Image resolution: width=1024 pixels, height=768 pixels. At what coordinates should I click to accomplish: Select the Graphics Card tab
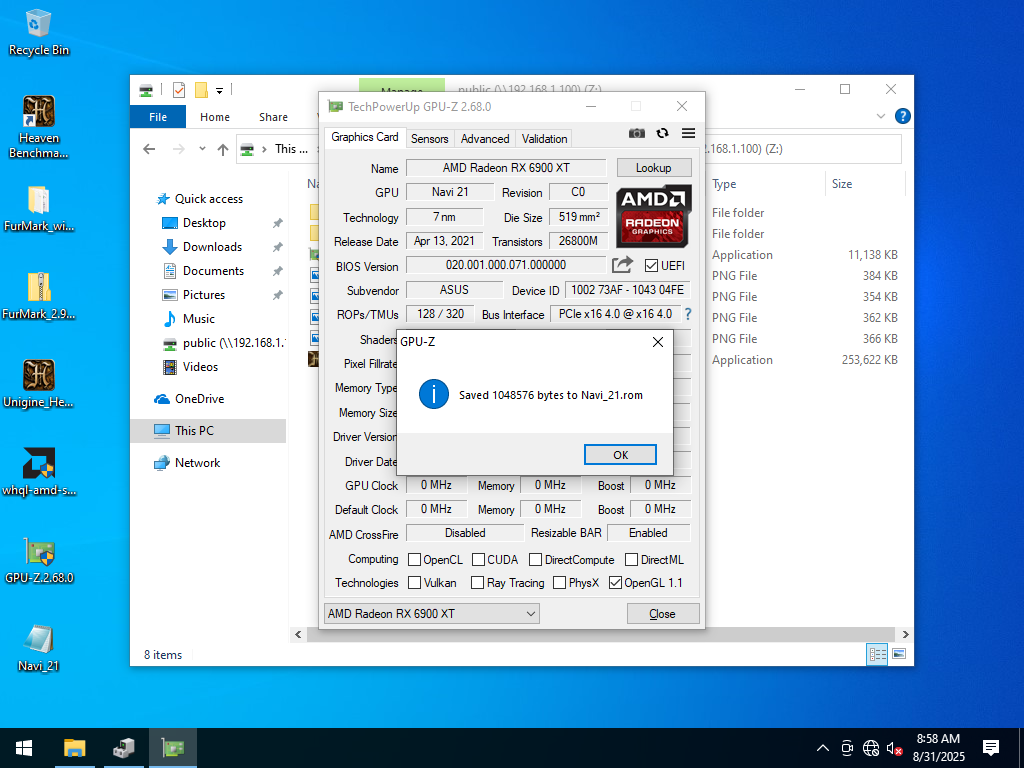[364, 137]
